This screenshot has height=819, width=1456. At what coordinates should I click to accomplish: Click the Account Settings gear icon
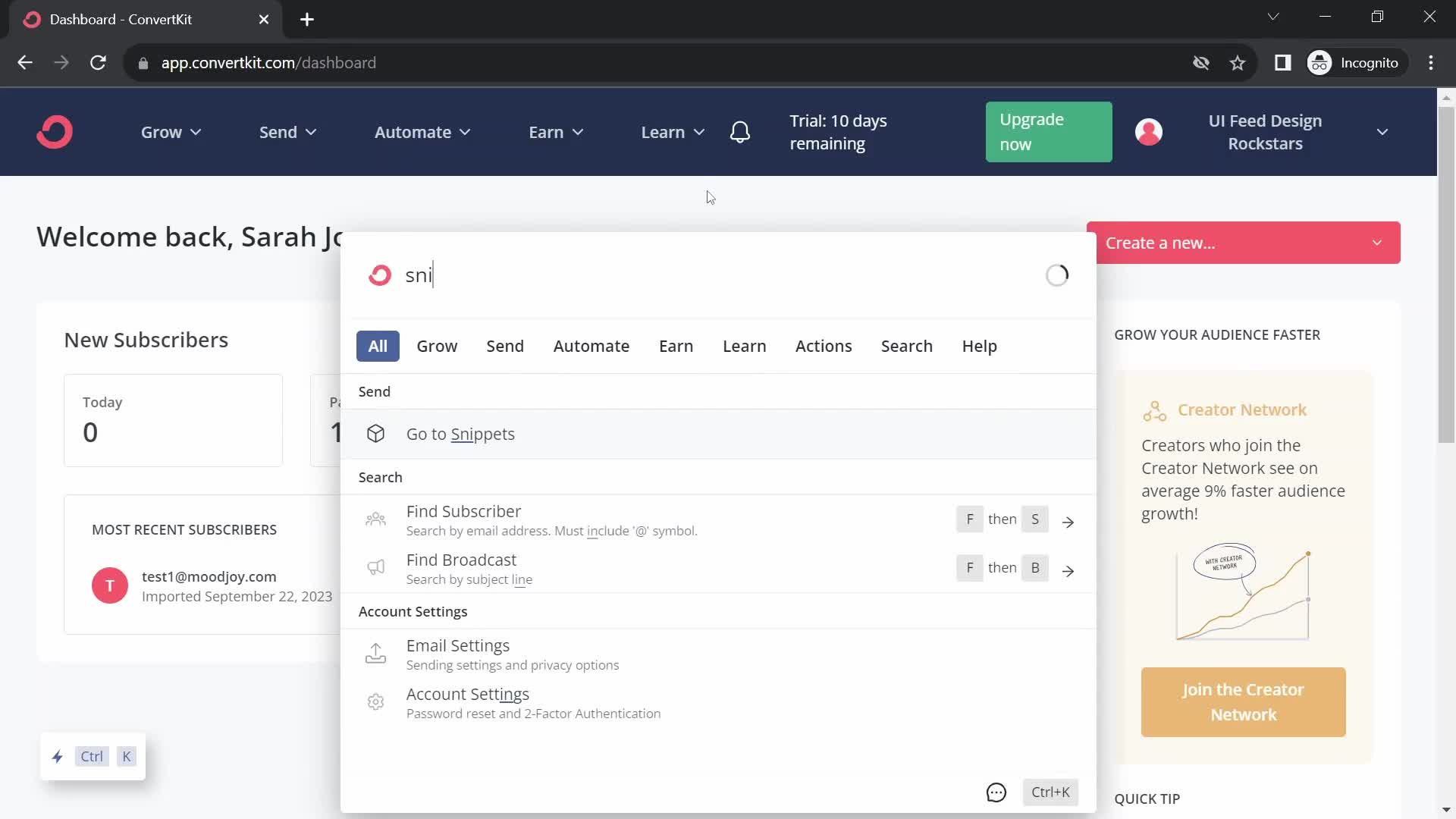tap(375, 701)
